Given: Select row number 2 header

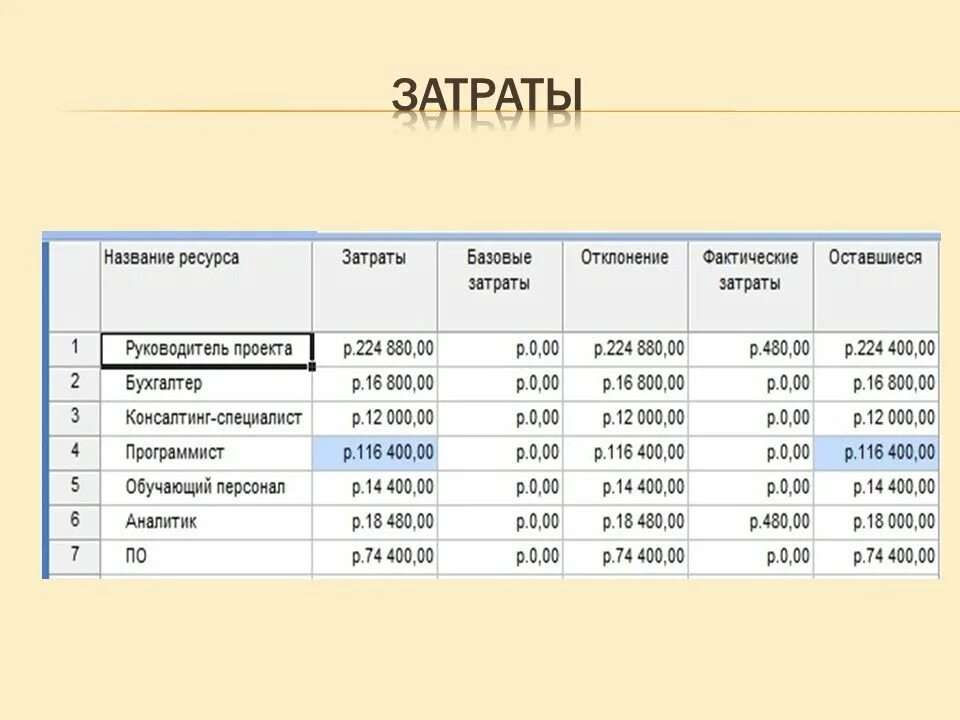Looking at the screenshot, I should [x=74, y=384].
